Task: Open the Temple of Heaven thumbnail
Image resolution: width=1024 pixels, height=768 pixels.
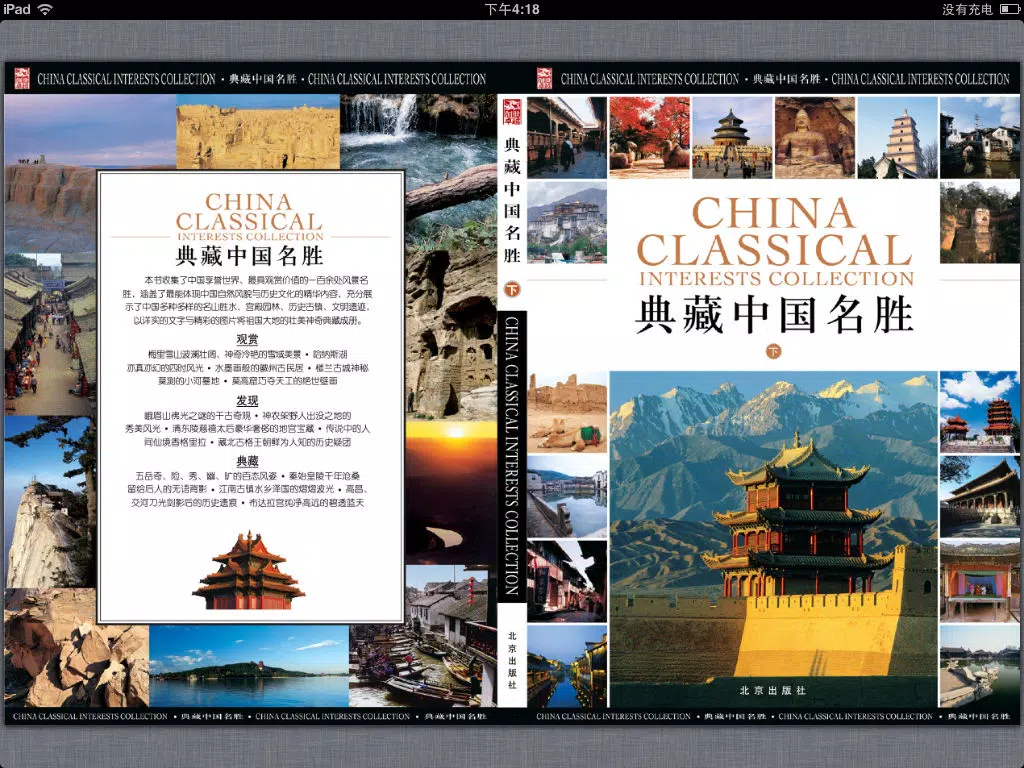Action: pyautogui.click(x=732, y=137)
